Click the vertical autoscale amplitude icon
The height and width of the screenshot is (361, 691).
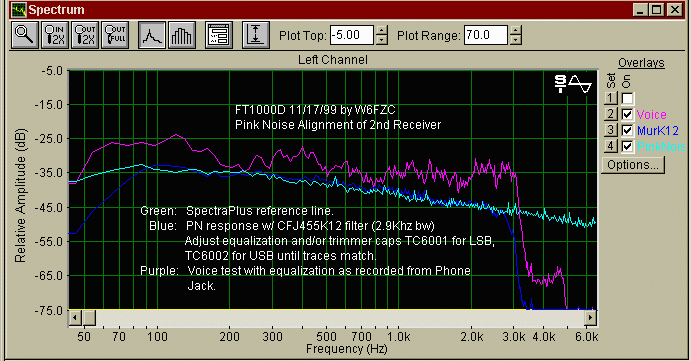256,35
